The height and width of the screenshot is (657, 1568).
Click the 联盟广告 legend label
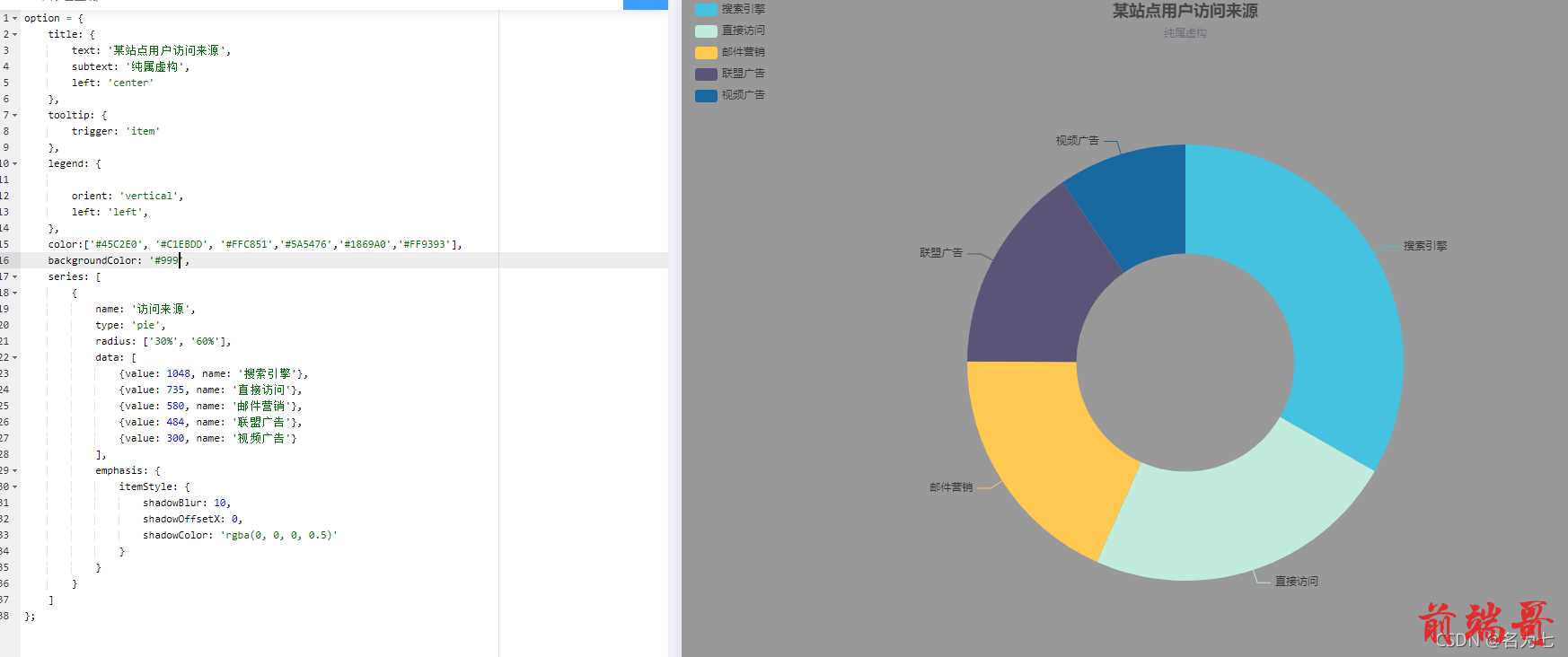744,74
